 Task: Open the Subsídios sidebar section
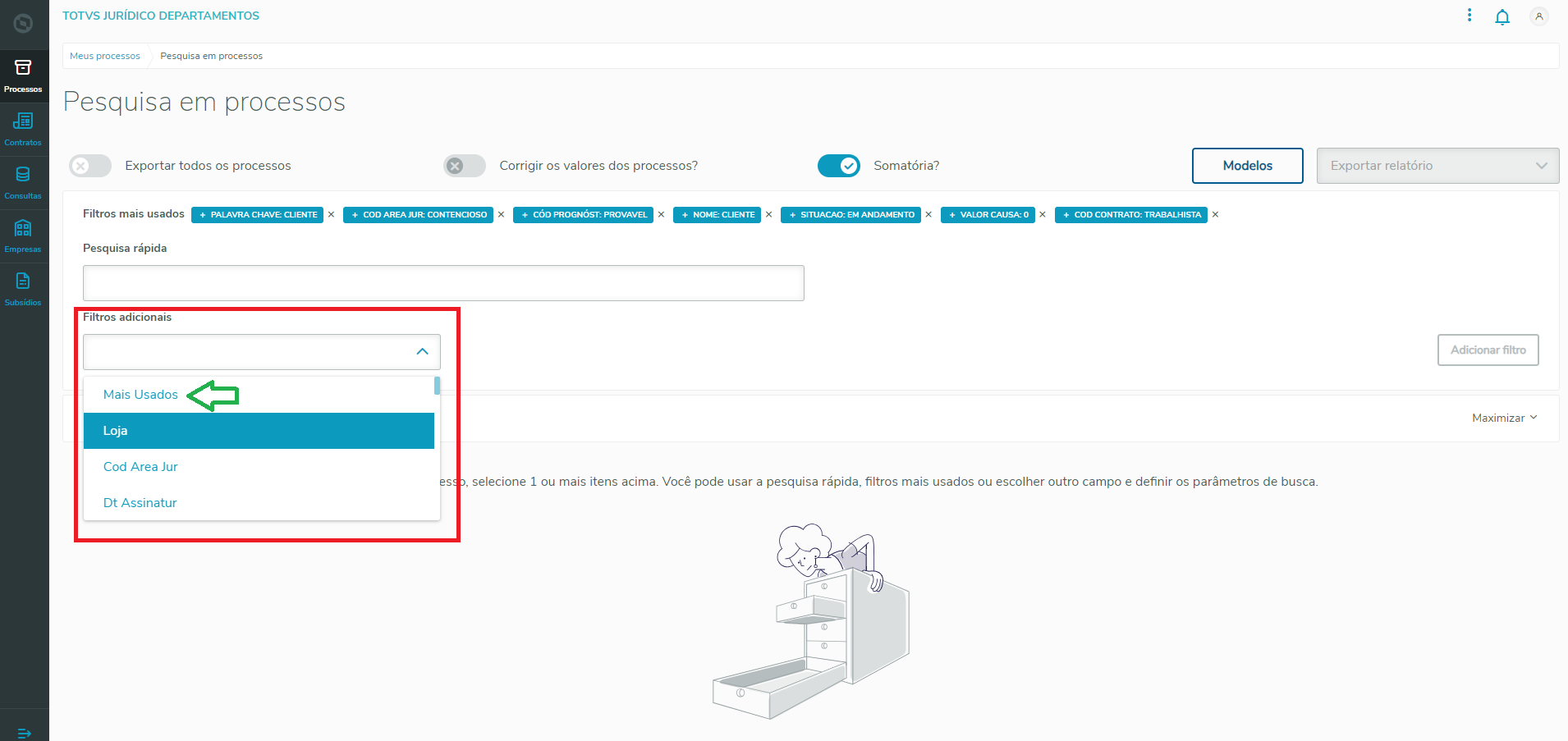click(x=23, y=290)
